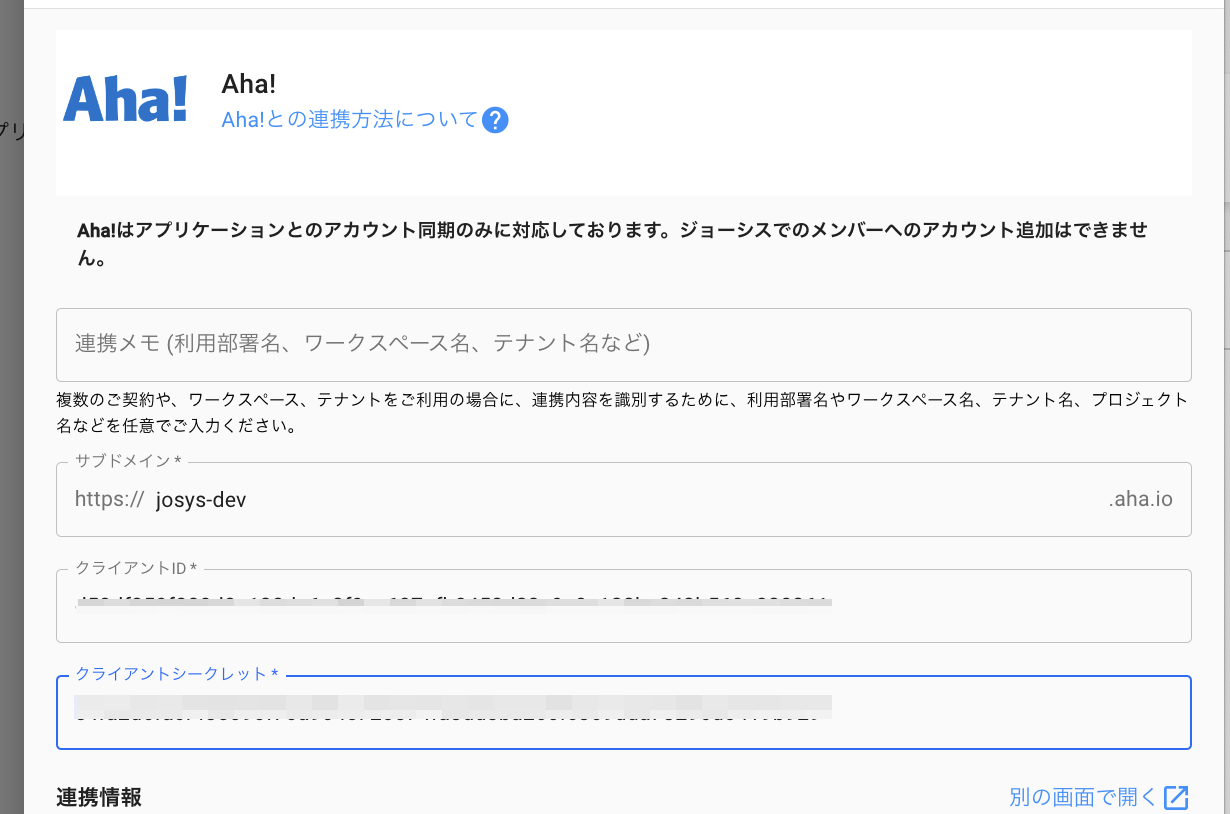
Task: Click the josys-dev subdomain value
Action: click(201, 500)
